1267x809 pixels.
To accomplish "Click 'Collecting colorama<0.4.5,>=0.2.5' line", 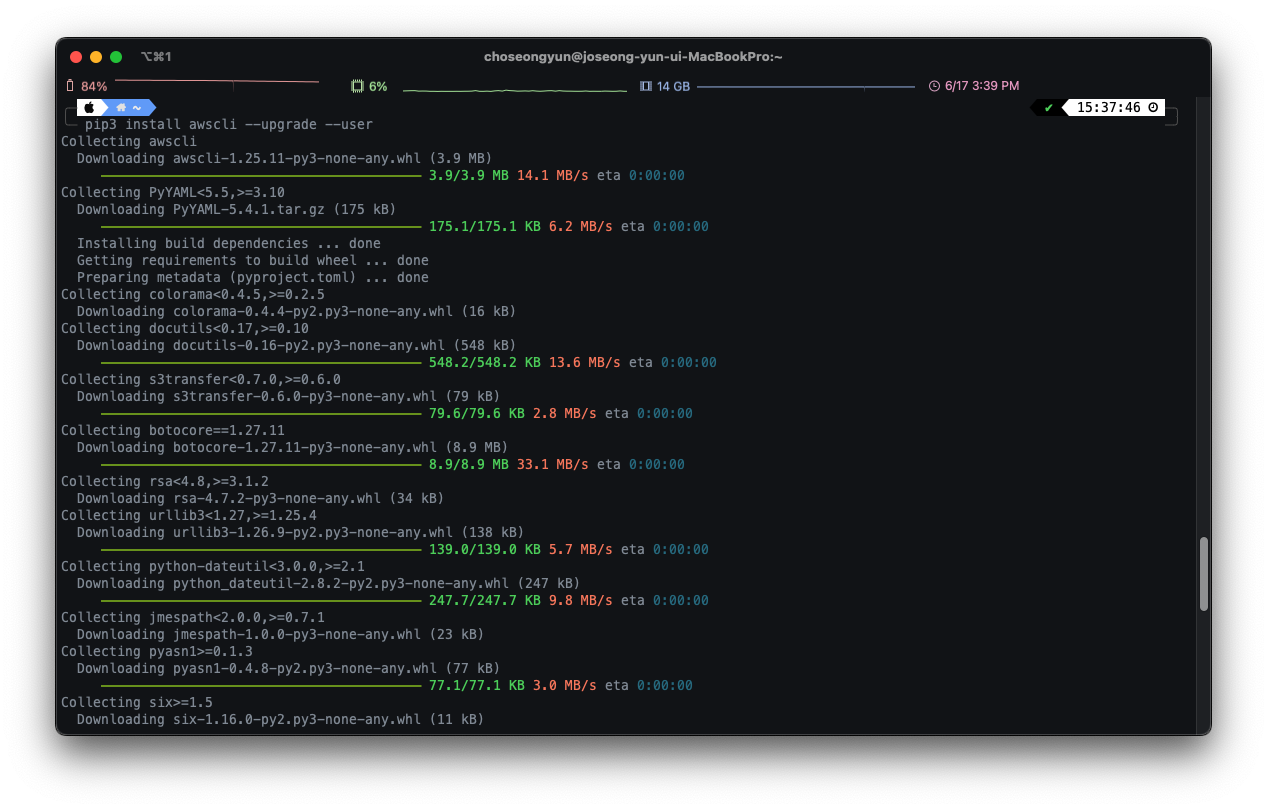I will 193,294.
